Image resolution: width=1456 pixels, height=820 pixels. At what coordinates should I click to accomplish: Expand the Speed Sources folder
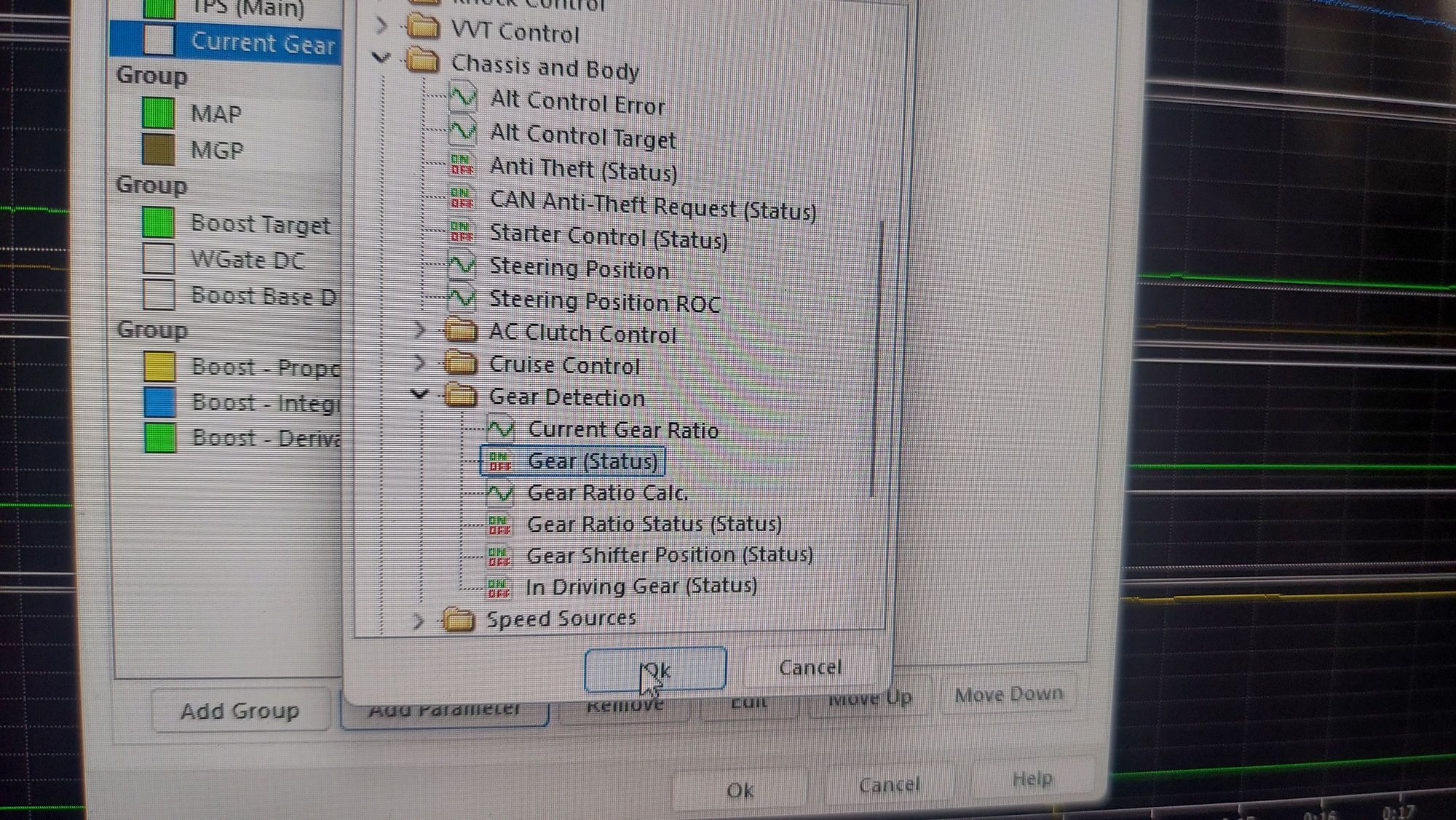418,621
